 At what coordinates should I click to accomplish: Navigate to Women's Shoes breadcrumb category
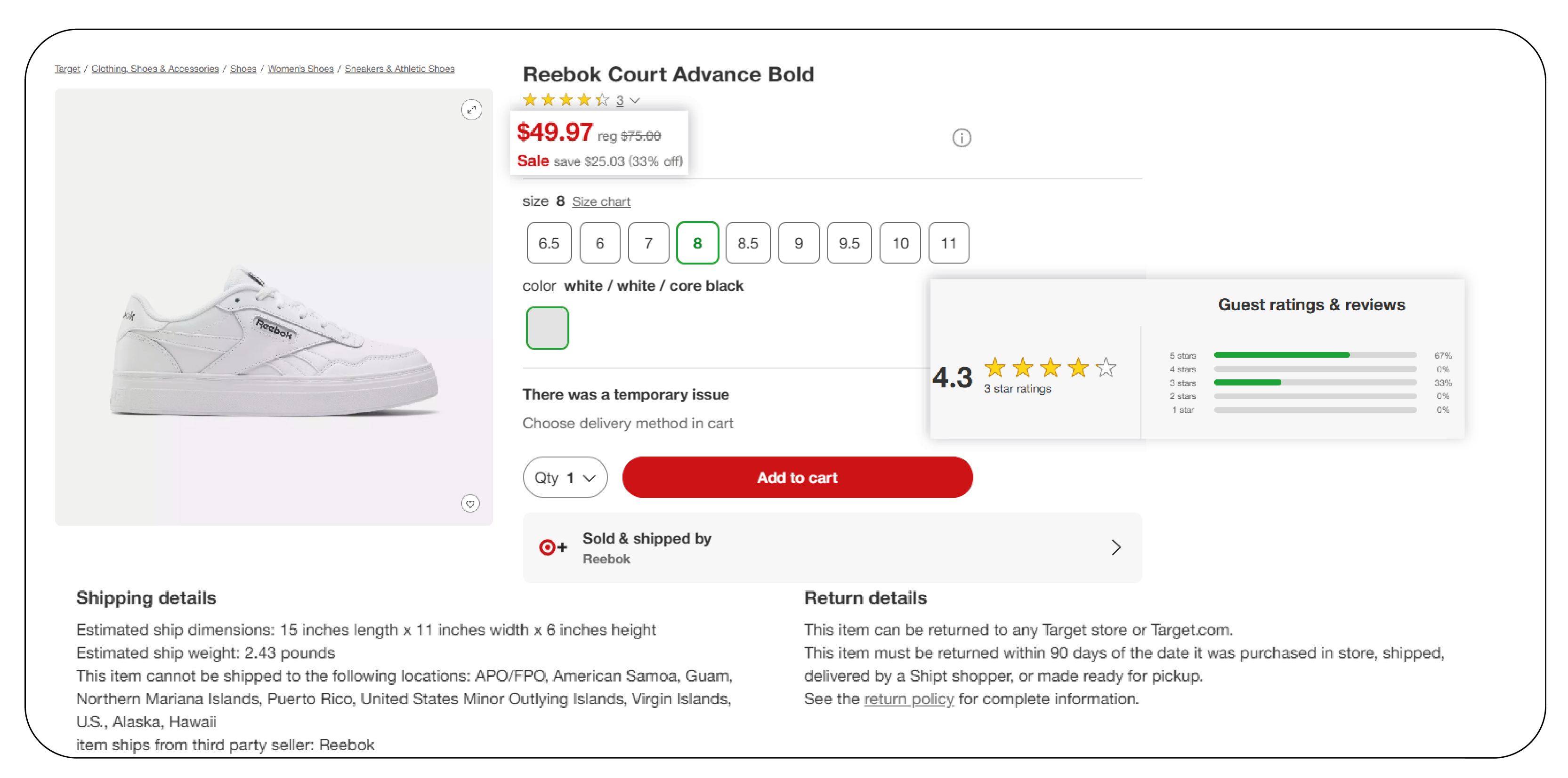302,68
